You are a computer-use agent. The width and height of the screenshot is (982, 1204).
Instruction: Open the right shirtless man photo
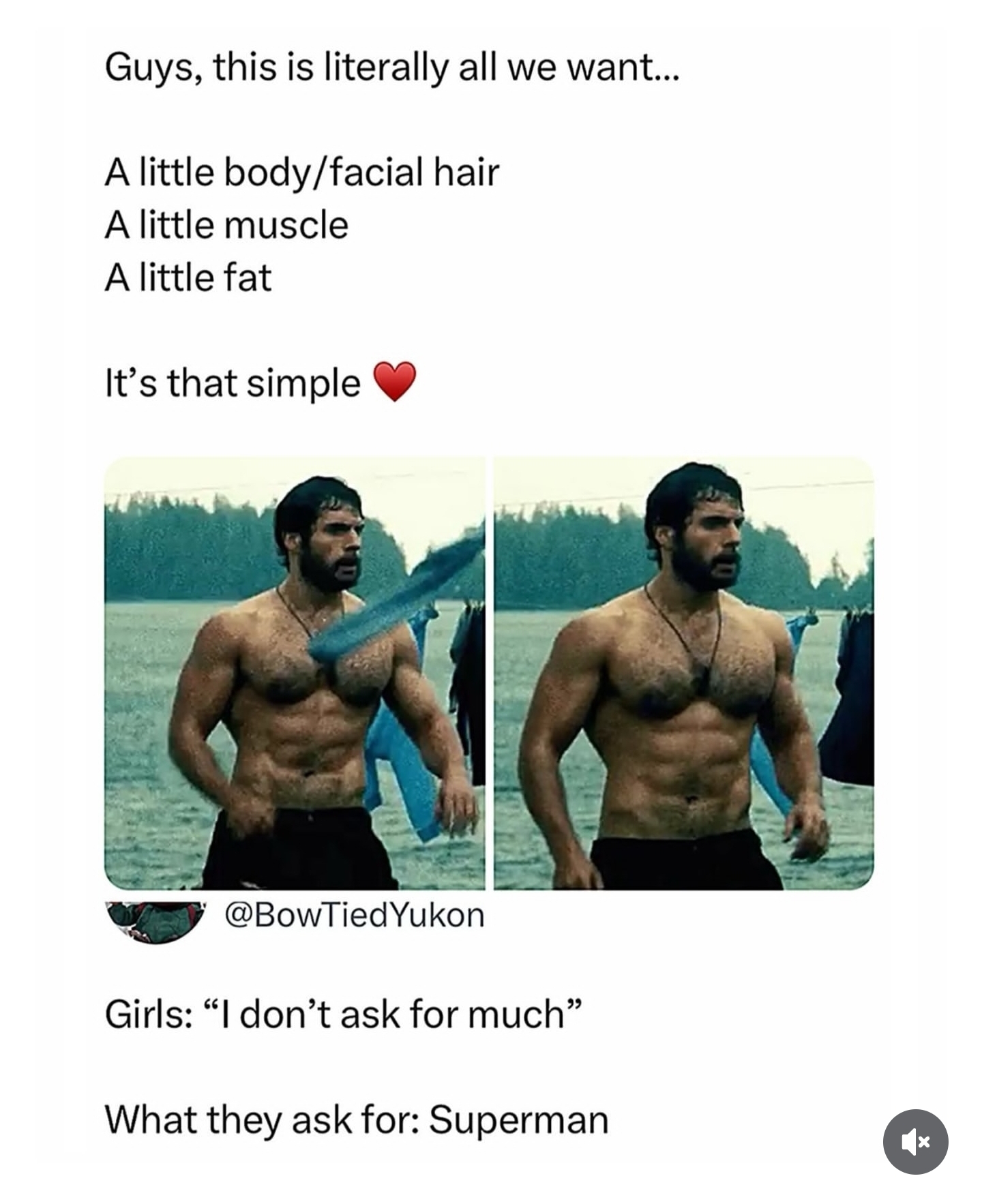point(684,673)
